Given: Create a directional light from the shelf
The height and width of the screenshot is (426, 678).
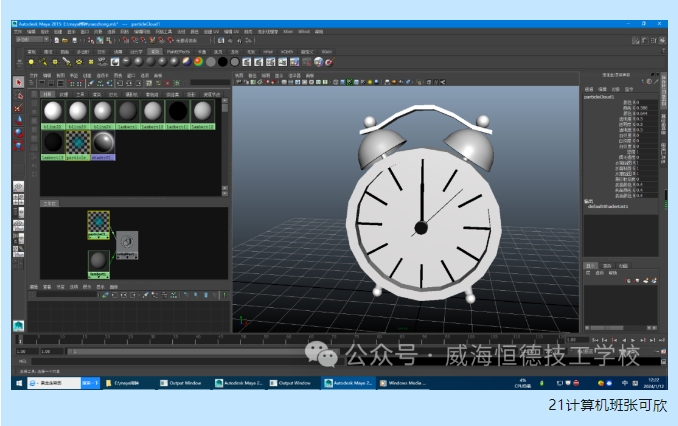Looking at the screenshot, I should point(43,62).
